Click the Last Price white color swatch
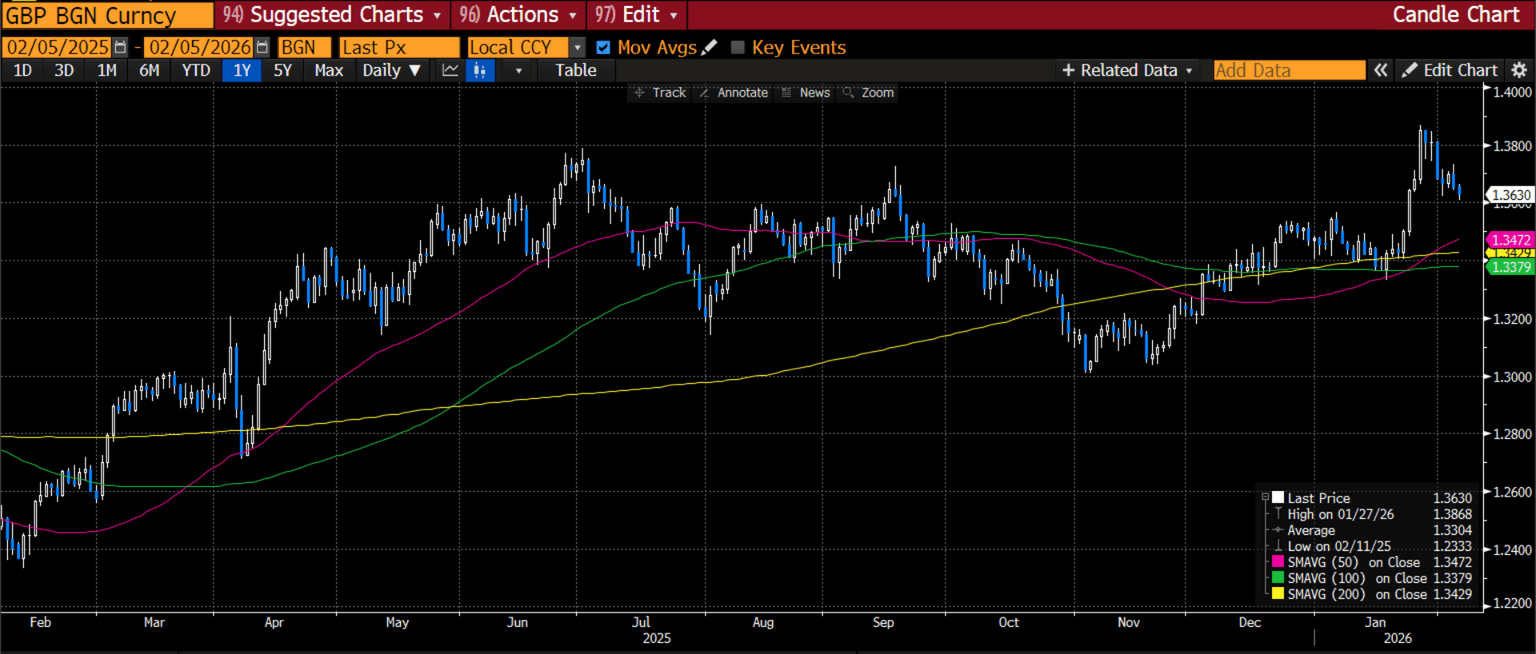Screen dimensions: 1536x654 [x=1278, y=497]
